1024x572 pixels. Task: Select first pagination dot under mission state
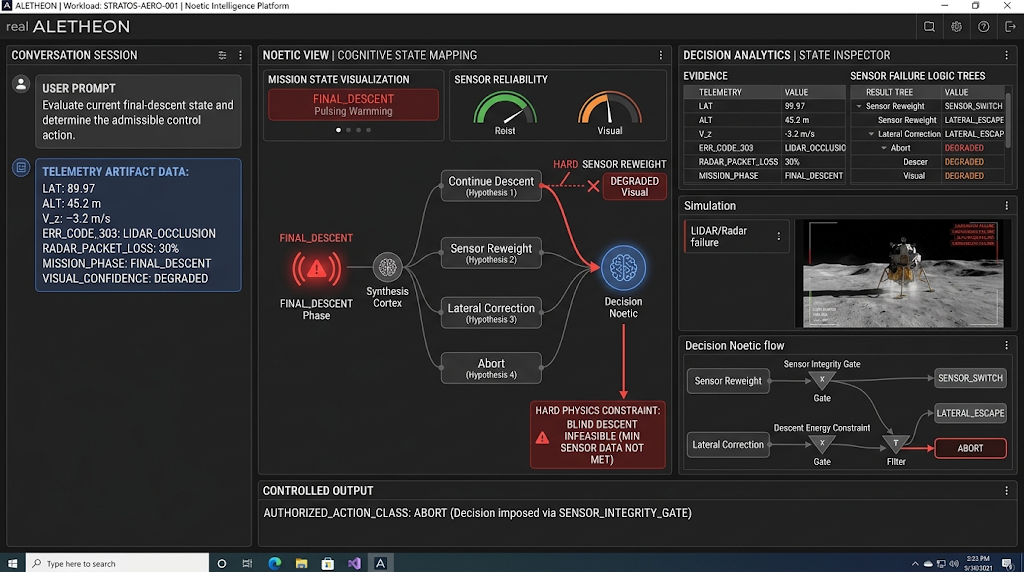click(x=338, y=130)
